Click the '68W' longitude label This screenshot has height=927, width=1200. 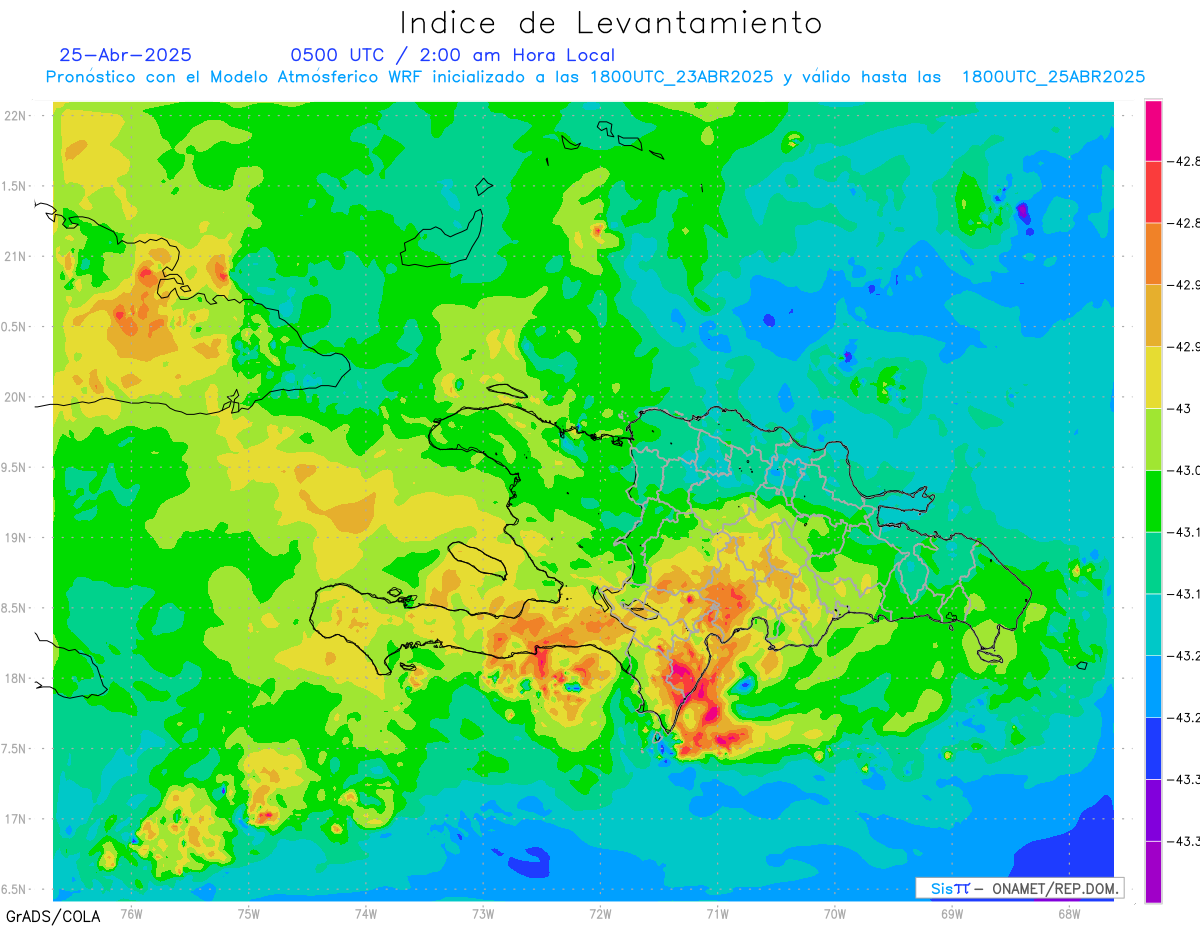(x=1069, y=913)
